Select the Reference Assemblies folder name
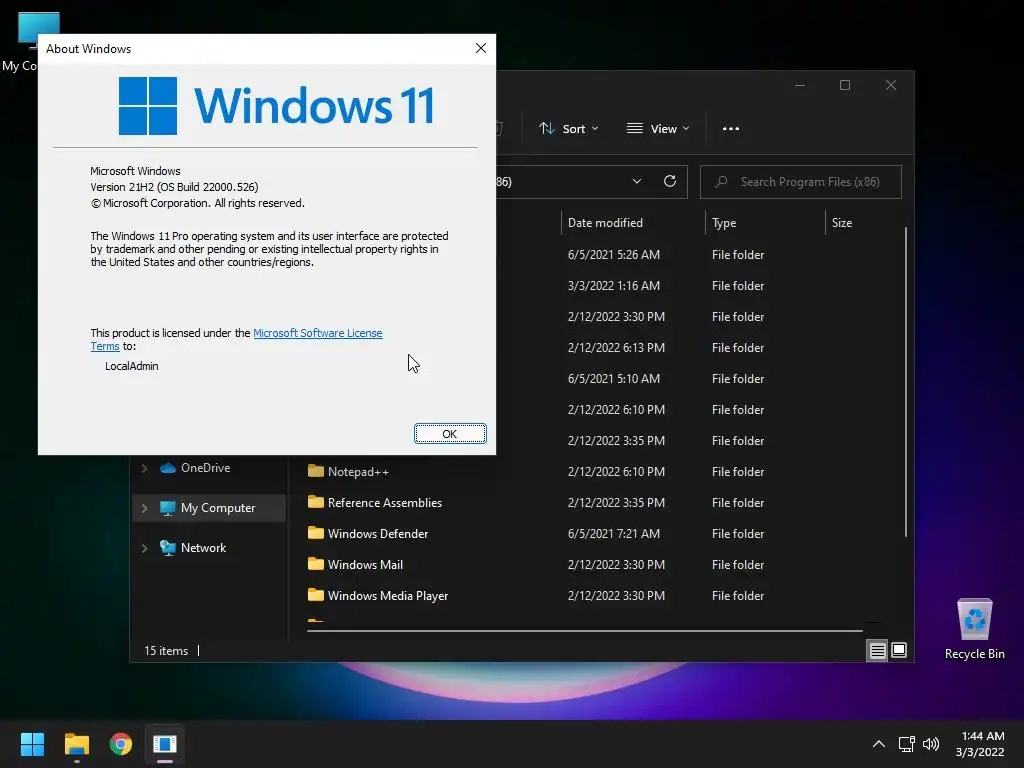 pyautogui.click(x=385, y=503)
